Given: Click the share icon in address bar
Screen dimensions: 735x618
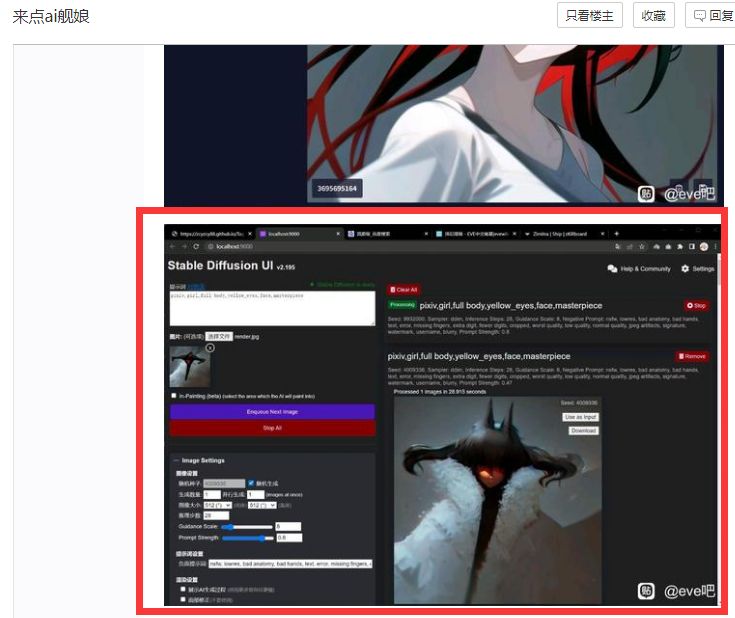Looking at the screenshot, I should 630,247.
